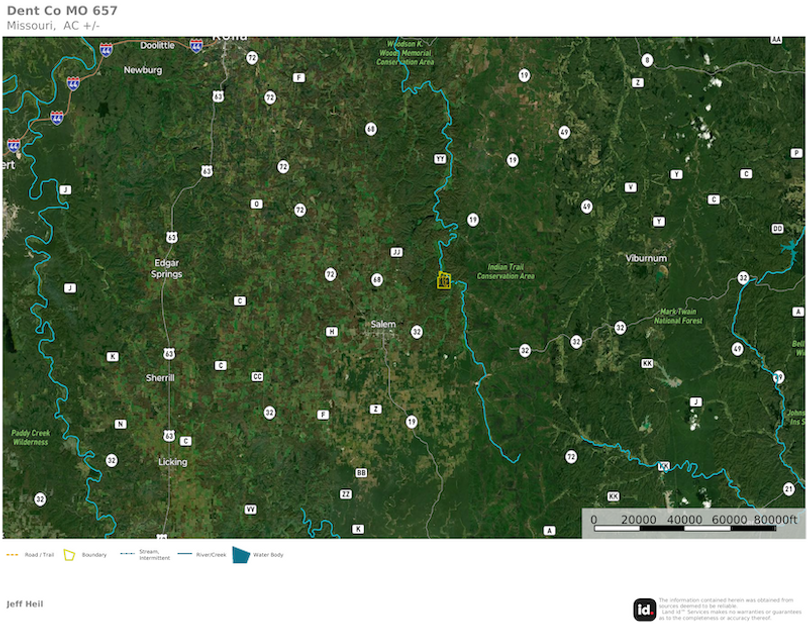Click the Land id disclaimer text

[731, 609]
